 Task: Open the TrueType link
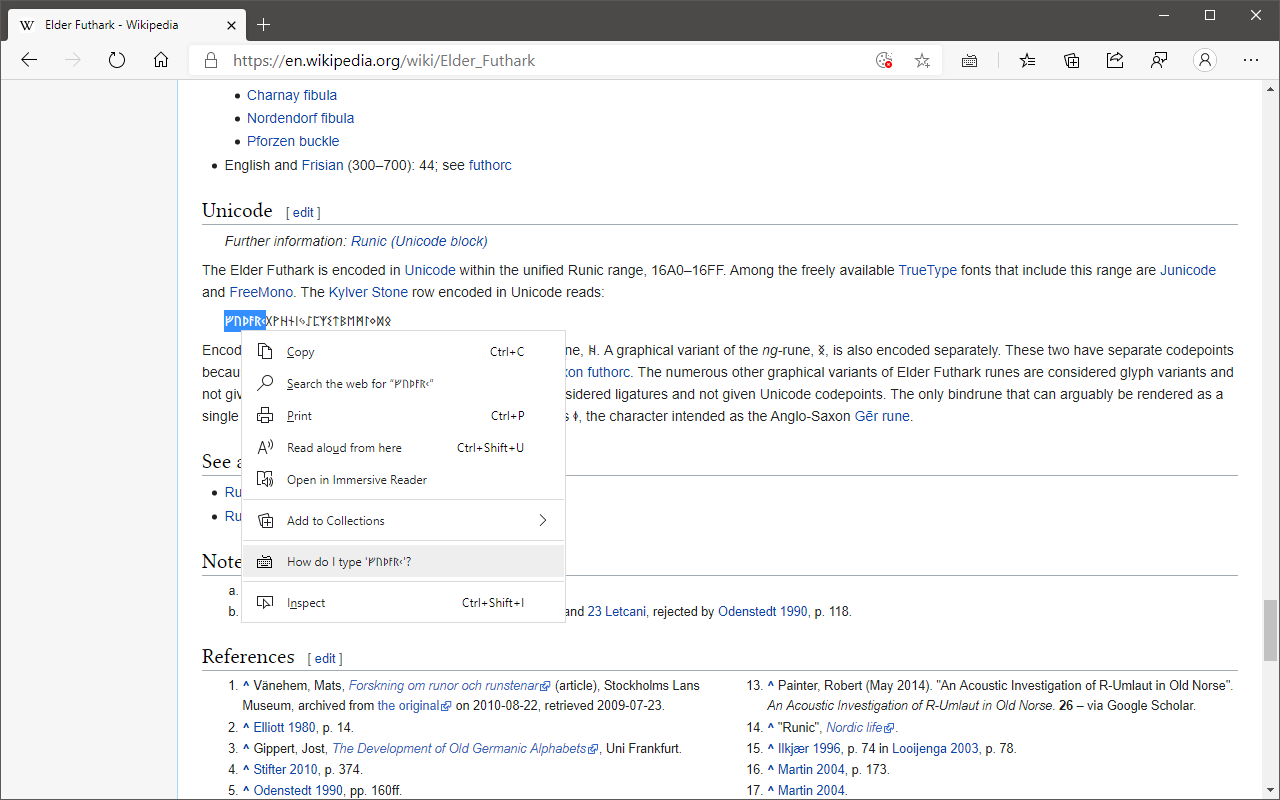928,270
